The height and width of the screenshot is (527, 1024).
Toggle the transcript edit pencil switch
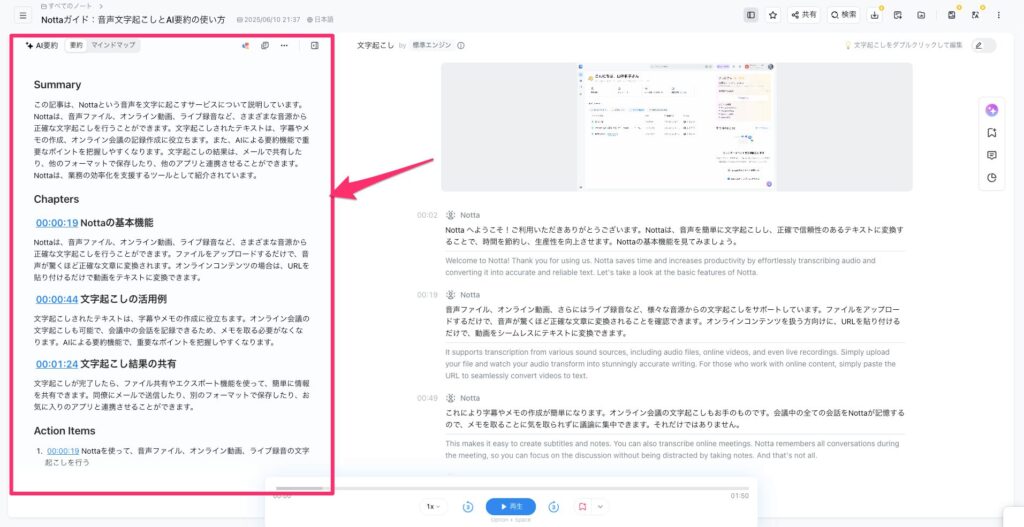984,46
